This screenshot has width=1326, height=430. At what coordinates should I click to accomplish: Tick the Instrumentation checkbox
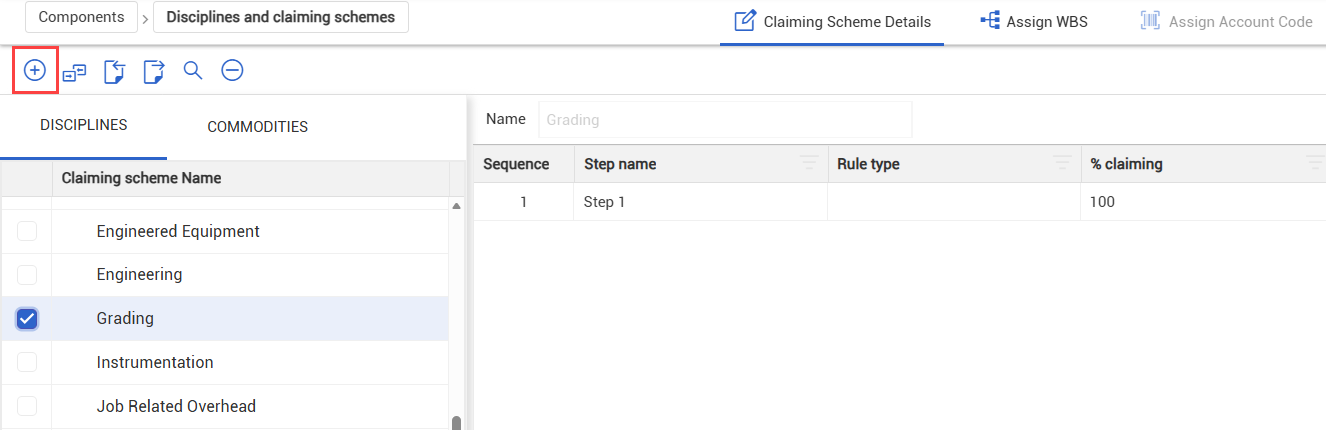pos(27,362)
